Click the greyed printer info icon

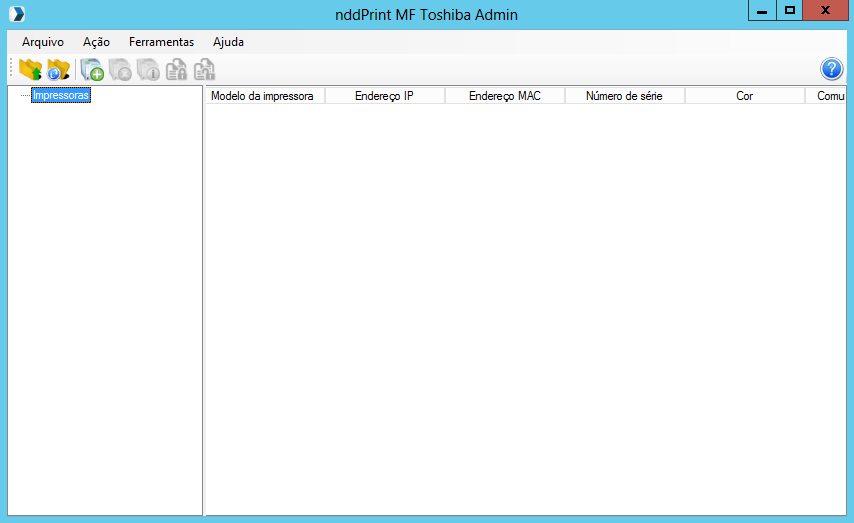point(148,70)
